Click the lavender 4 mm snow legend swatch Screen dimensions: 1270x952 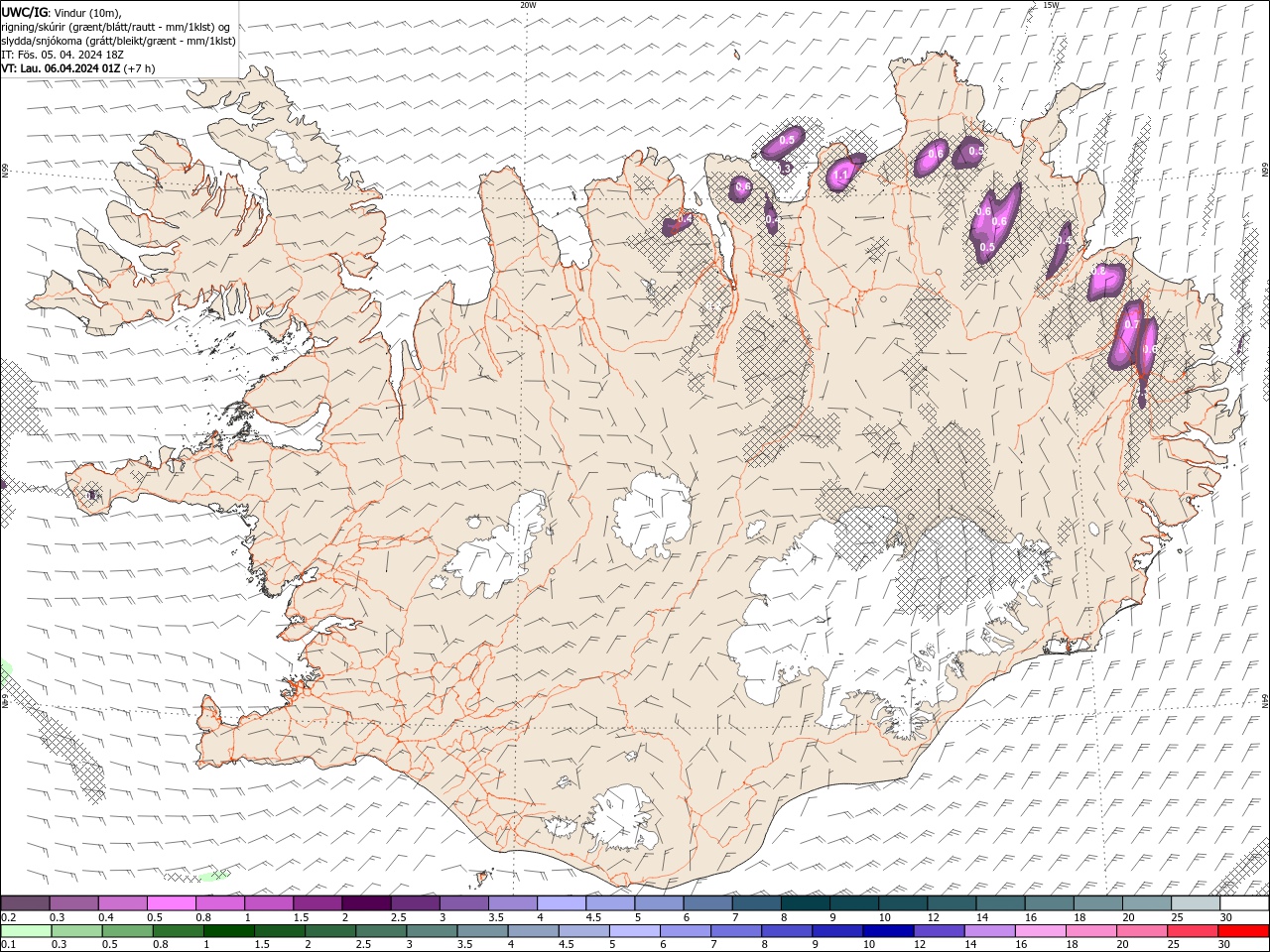click(562, 903)
